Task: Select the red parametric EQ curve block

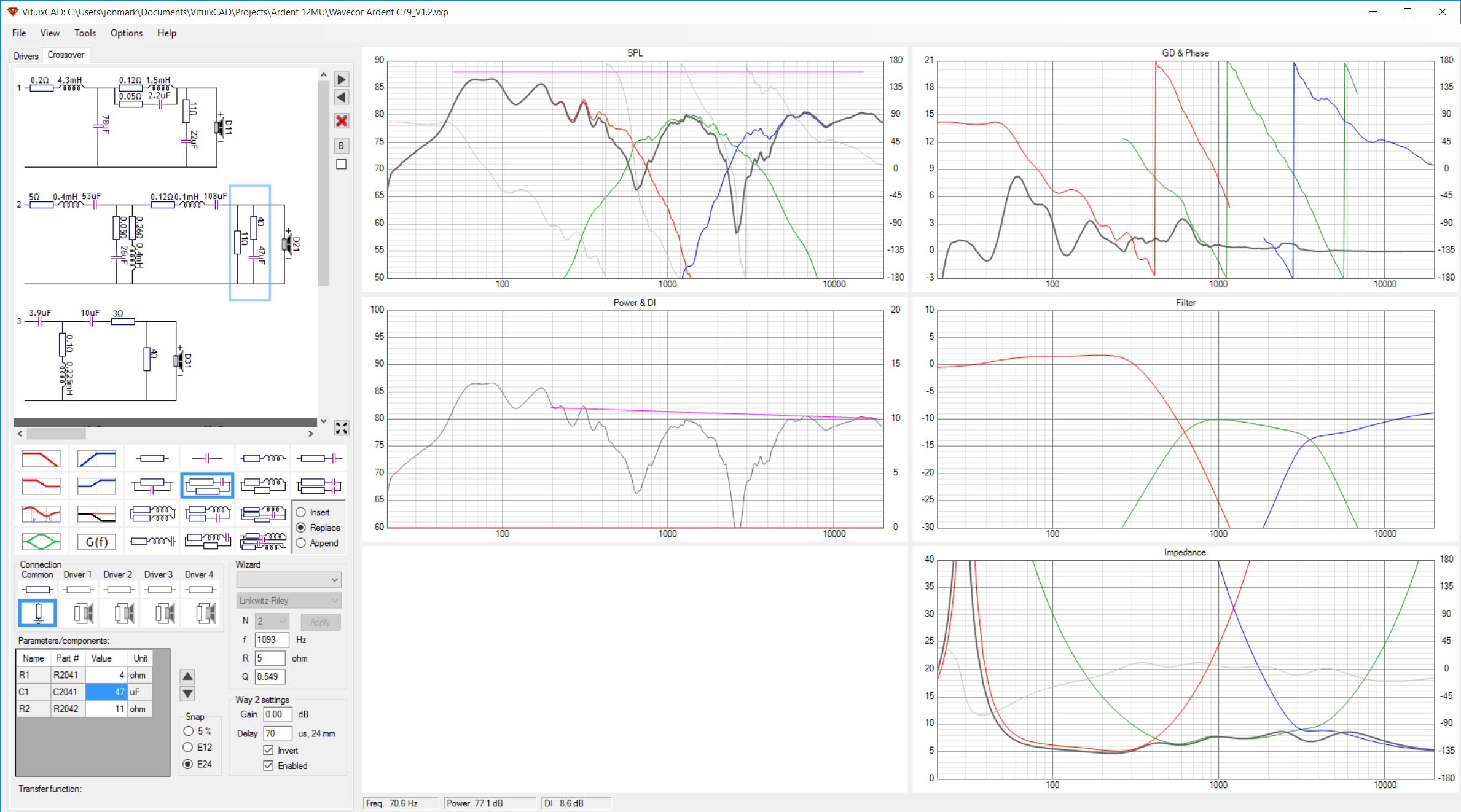Action: pyautogui.click(x=41, y=513)
